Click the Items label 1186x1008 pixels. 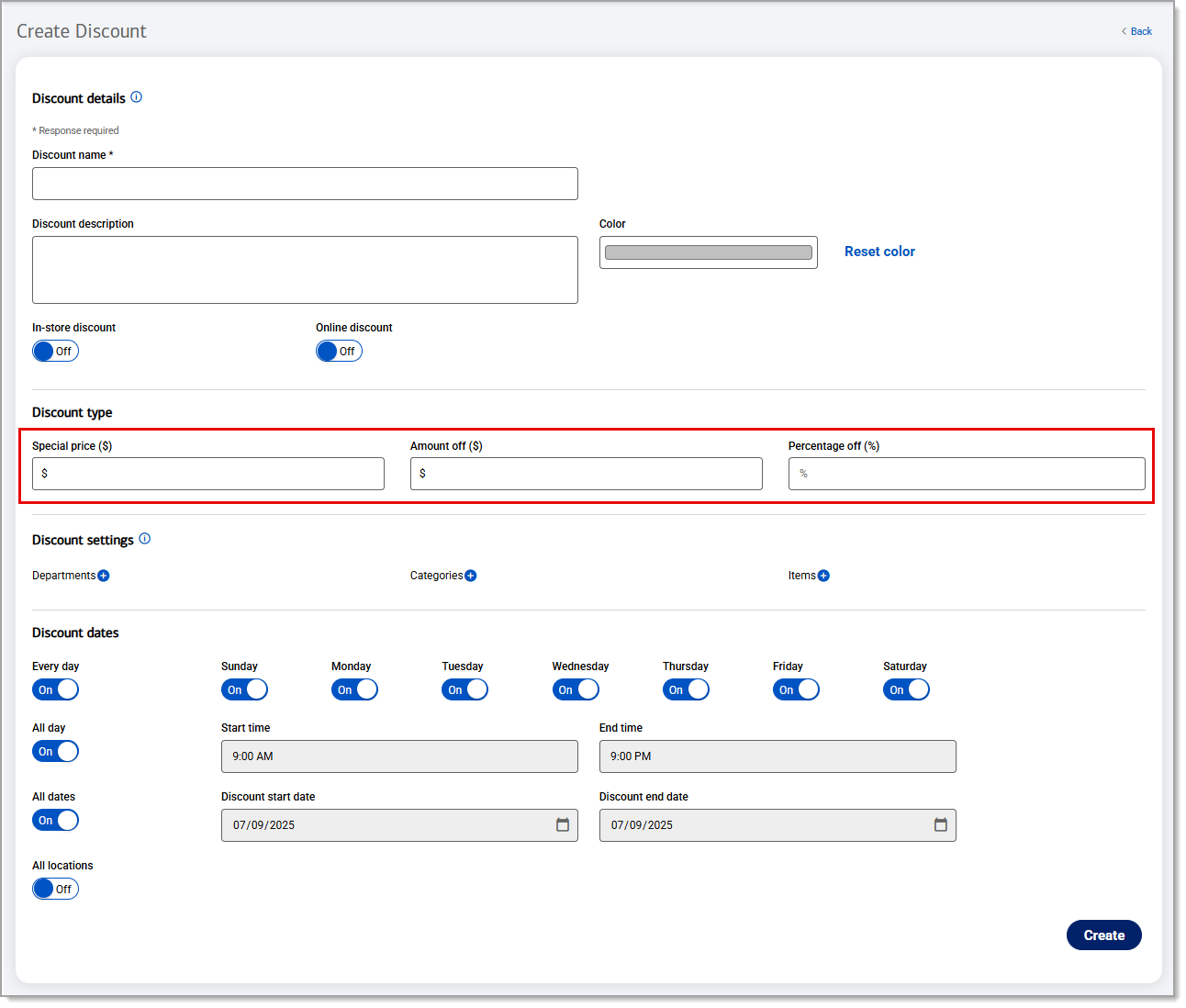pos(802,576)
